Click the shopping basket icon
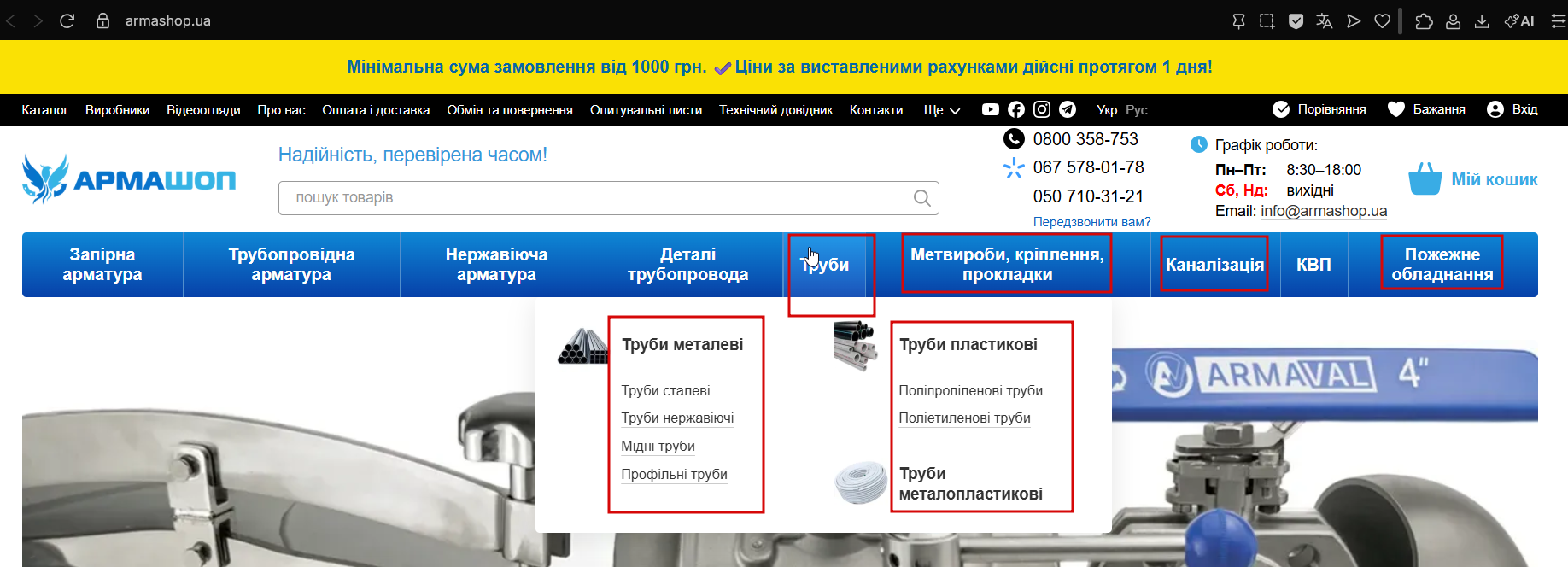This screenshot has height=567, width=1568. pyautogui.click(x=1425, y=179)
